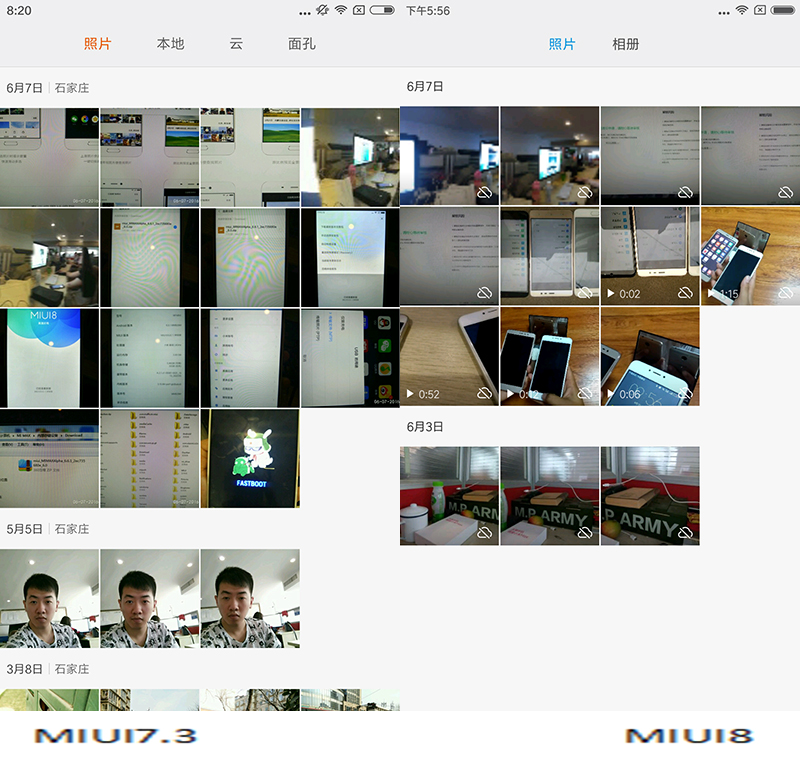Open the third selfie under 5月5日
The width and height of the screenshot is (800, 761).
pyautogui.click(x=250, y=599)
